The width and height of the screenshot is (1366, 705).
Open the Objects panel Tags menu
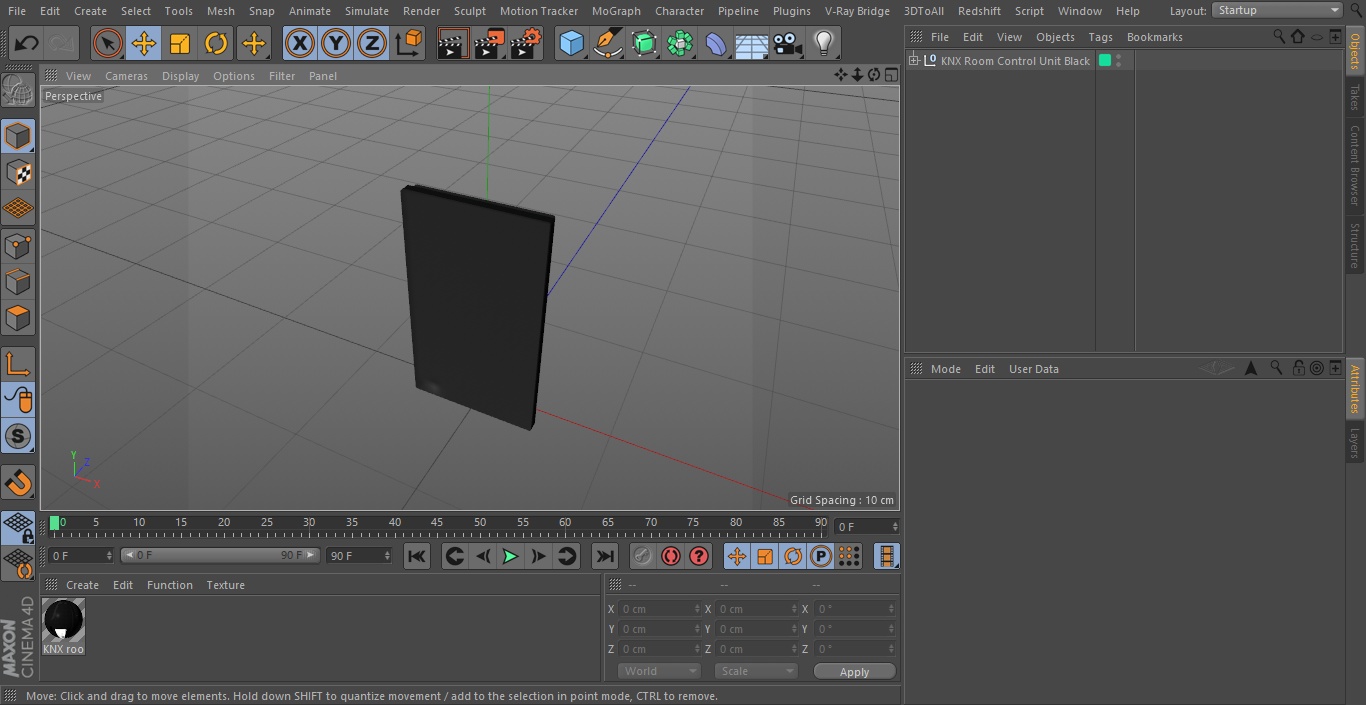pos(1100,37)
